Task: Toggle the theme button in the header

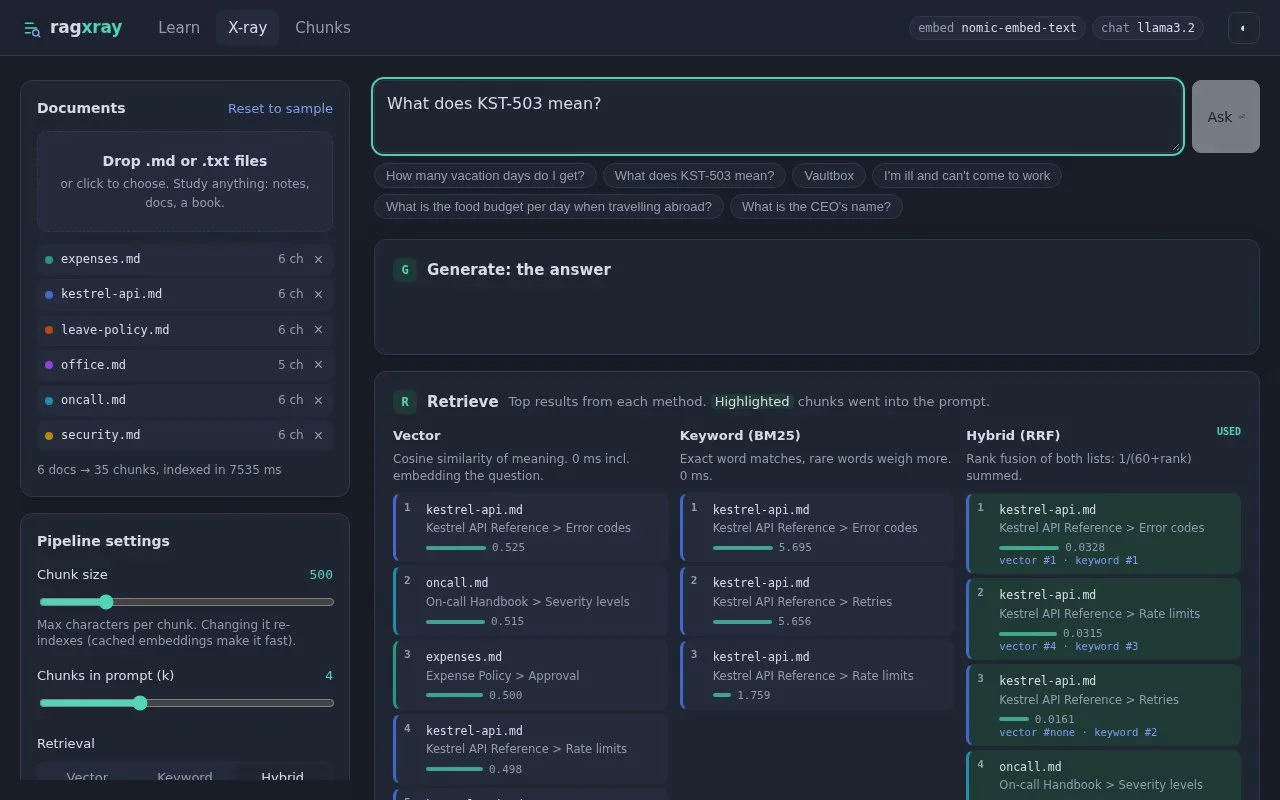Action: pos(1243,28)
